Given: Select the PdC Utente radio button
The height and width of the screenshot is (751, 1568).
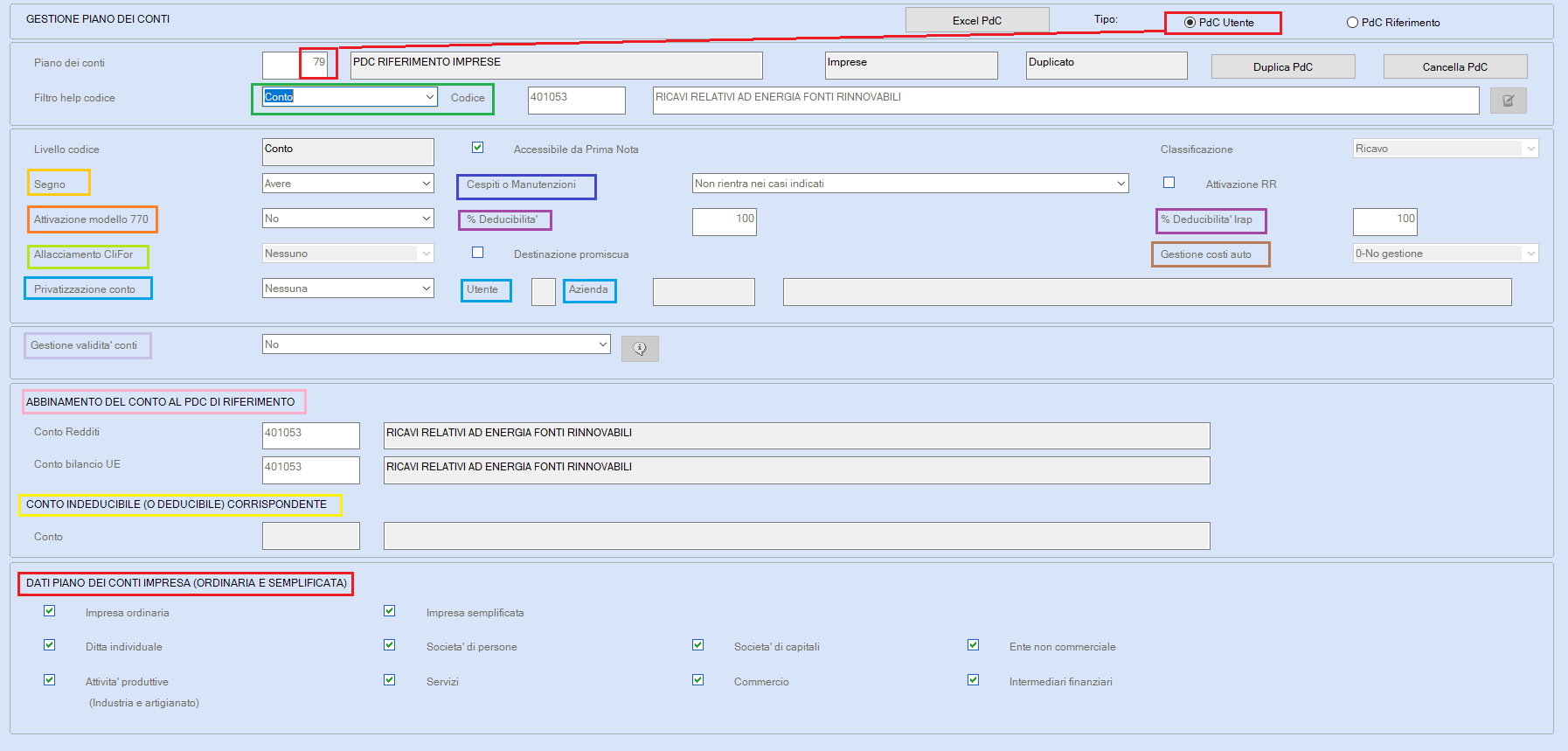Looking at the screenshot, I should click(x=1190, y=23).
